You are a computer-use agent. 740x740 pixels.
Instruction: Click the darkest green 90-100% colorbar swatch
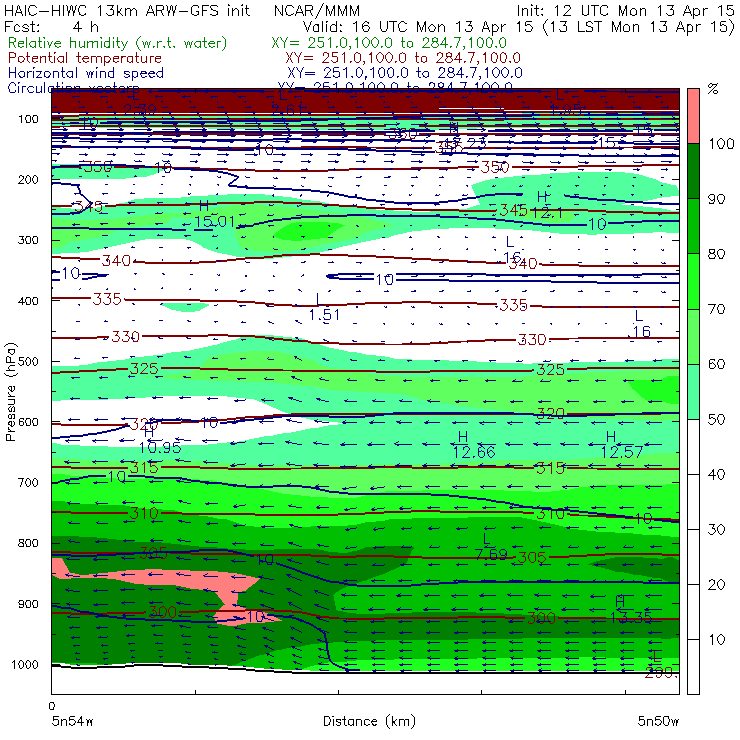pos(693,171)
